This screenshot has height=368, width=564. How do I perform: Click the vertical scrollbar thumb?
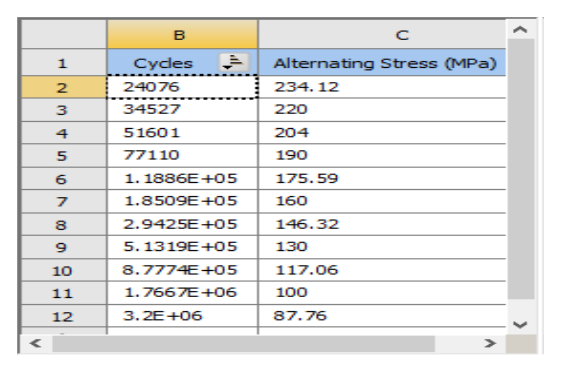(x=520, y=169)
